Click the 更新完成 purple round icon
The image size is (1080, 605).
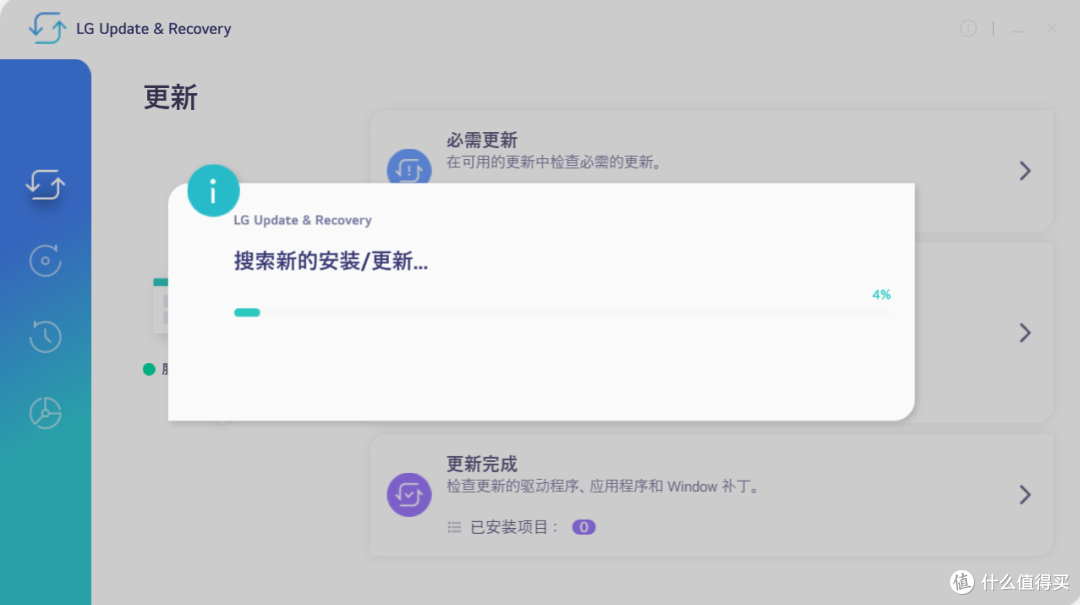[409, 494]
